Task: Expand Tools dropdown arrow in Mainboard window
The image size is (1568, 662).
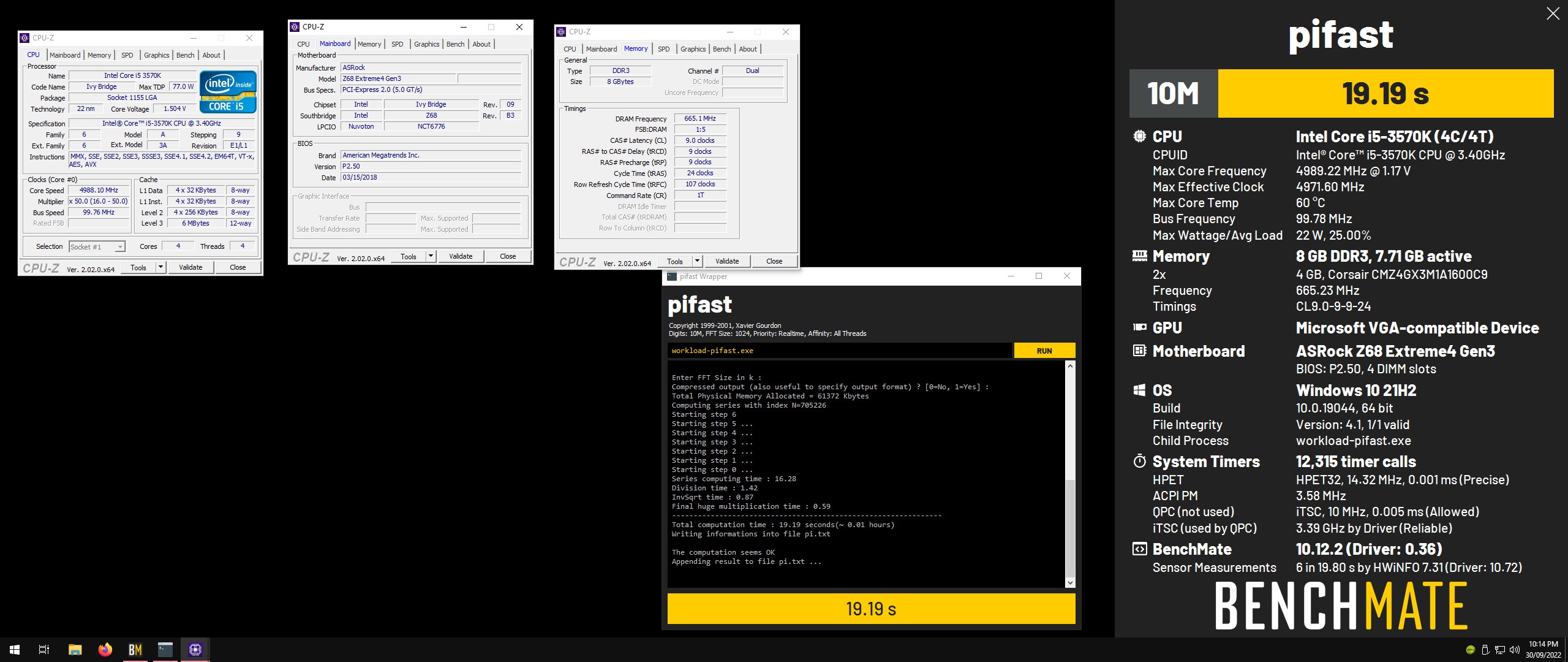Action: (x=431, y=256)
